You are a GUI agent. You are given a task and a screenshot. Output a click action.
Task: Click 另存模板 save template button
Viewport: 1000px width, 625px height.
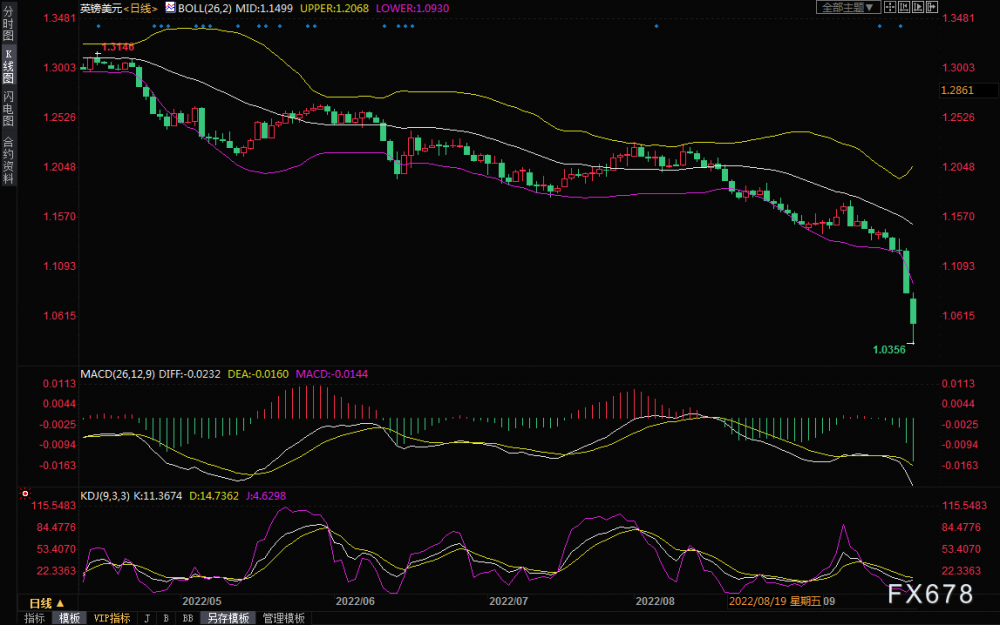click(228, 618)
